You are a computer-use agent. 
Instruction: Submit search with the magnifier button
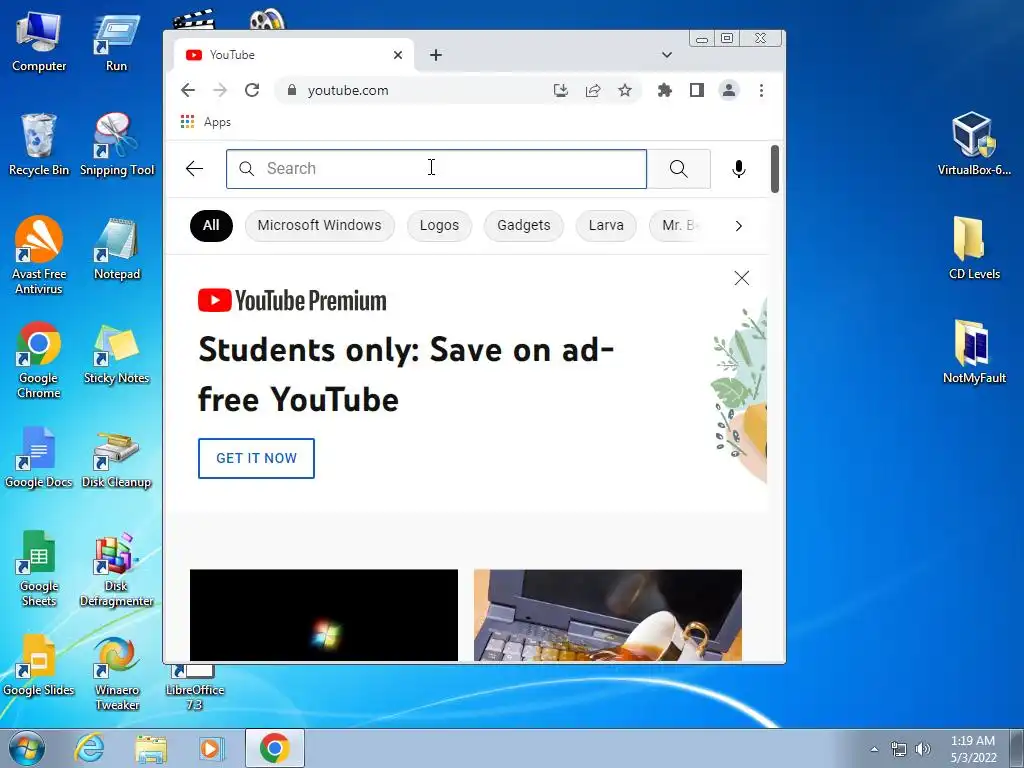click(x=679, y=169)
